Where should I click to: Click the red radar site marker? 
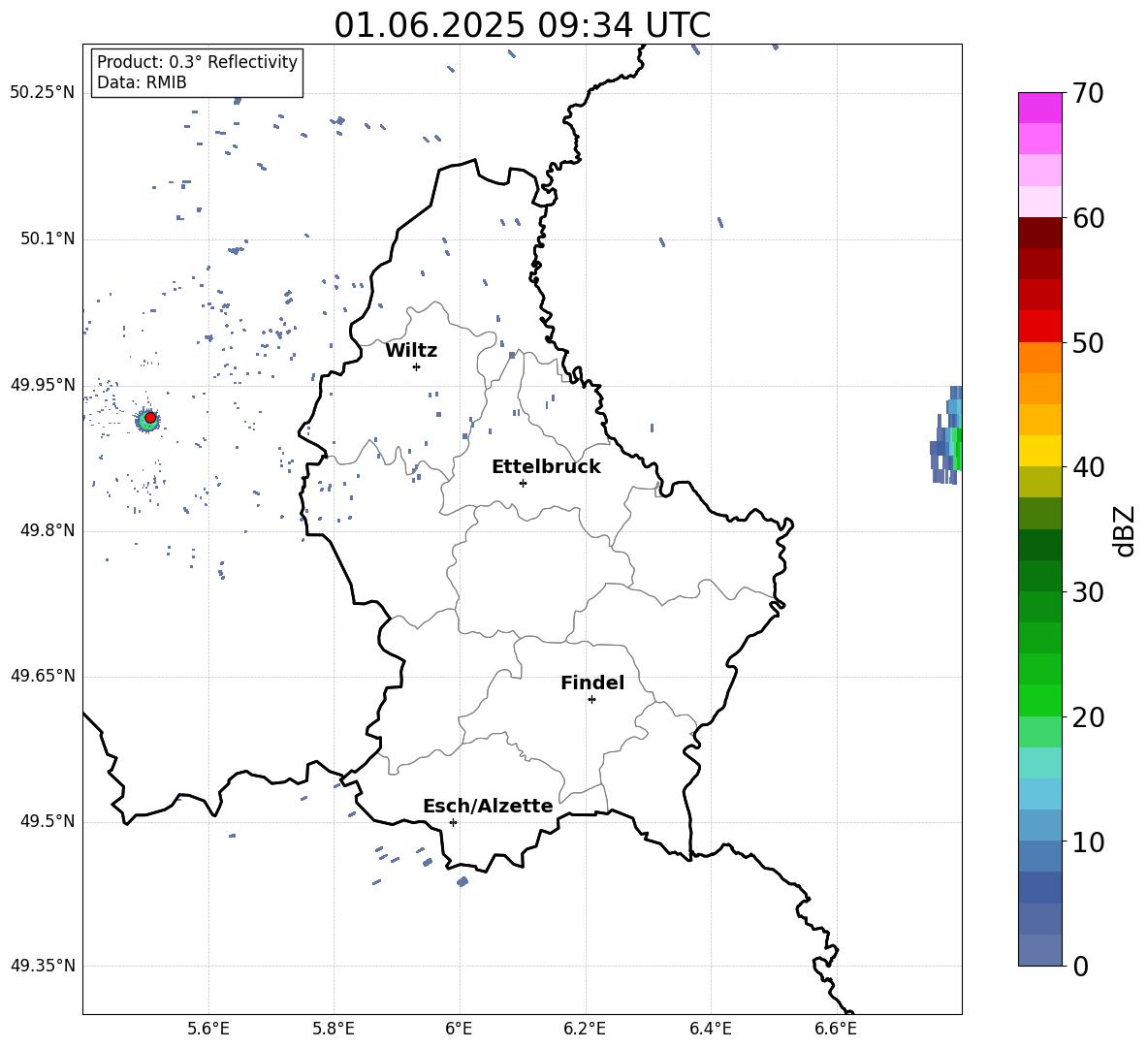pyautogui.click(x=150, y=418)
